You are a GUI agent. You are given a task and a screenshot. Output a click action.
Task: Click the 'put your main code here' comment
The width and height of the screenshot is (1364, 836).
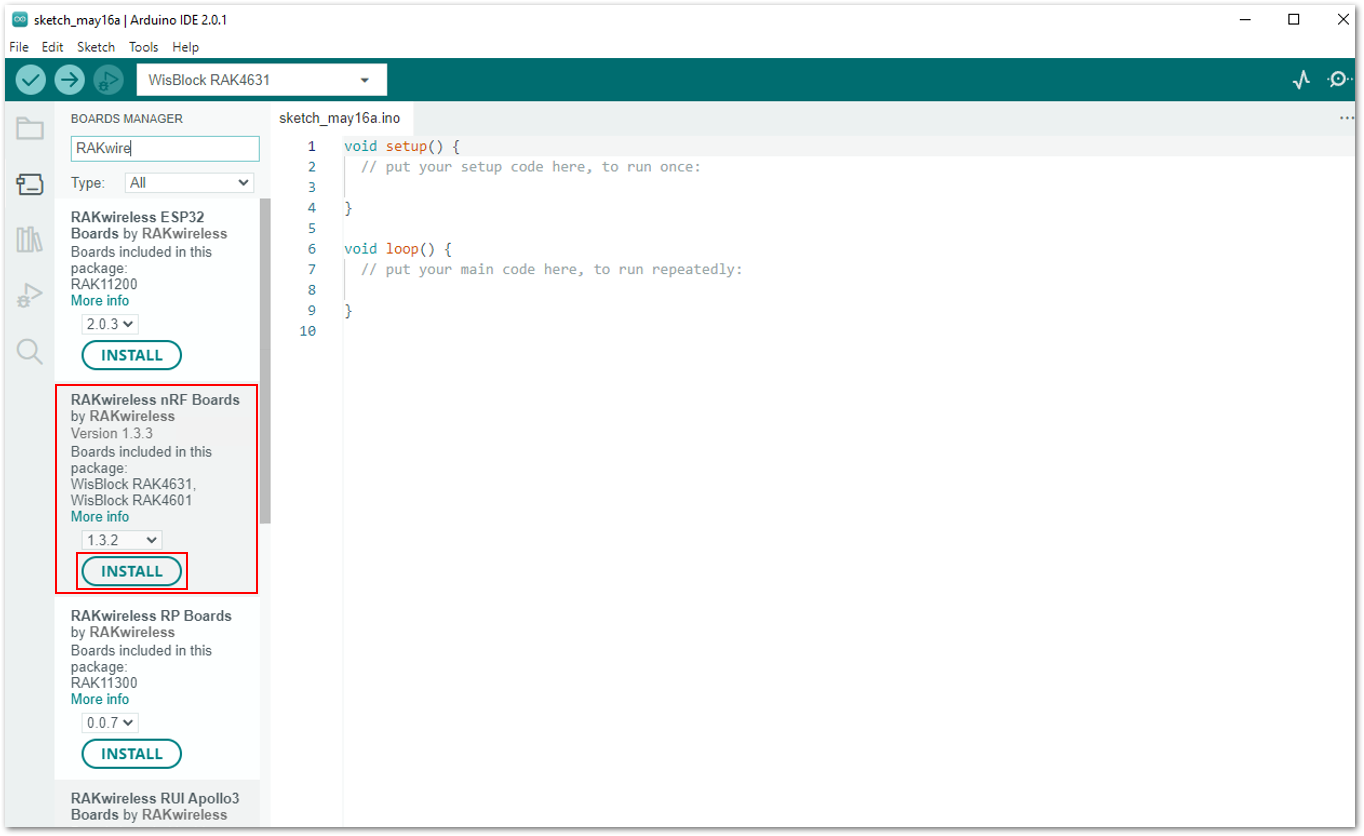pyautogui.click(x=552, y=270)
